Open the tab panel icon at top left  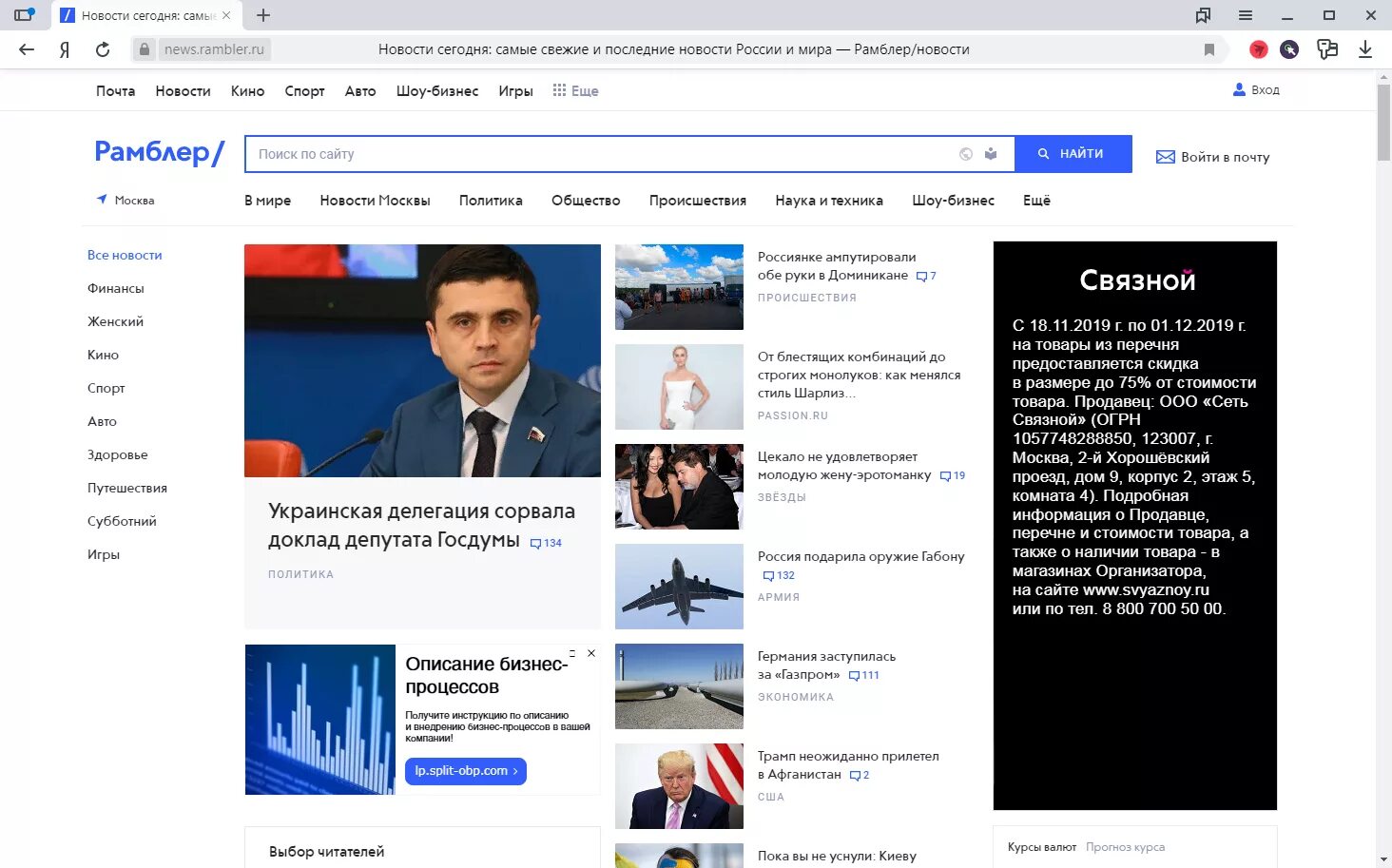tap(25, 15)
